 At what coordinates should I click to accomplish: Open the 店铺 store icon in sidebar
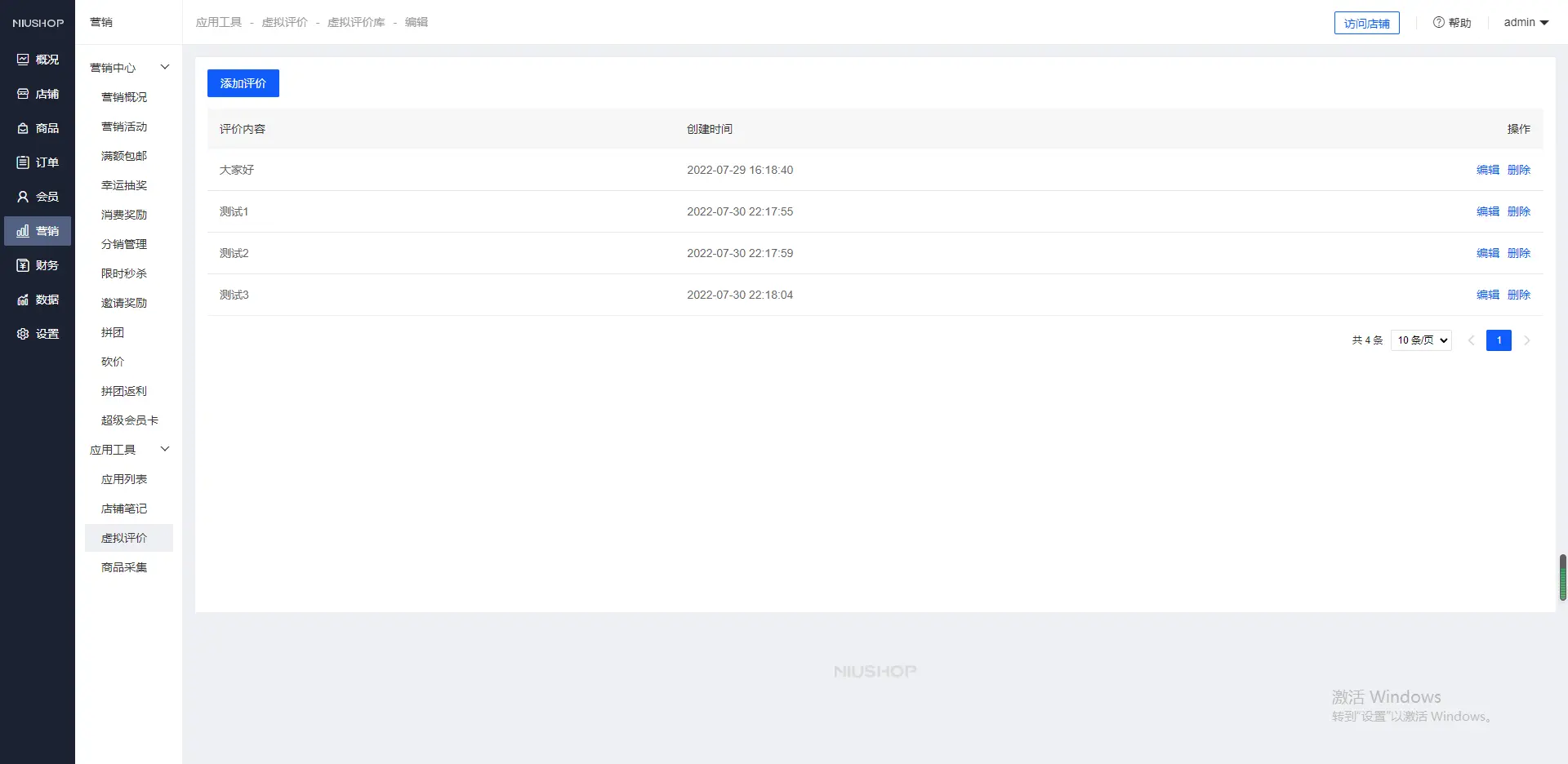23,94
